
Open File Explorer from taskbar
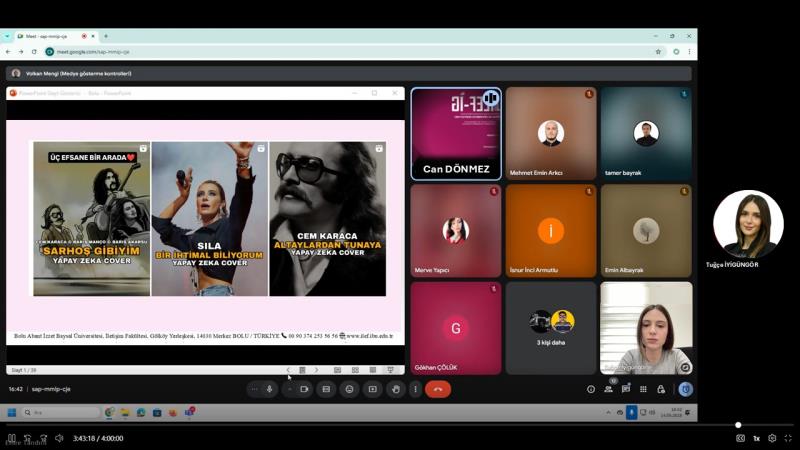coord(125,412)
